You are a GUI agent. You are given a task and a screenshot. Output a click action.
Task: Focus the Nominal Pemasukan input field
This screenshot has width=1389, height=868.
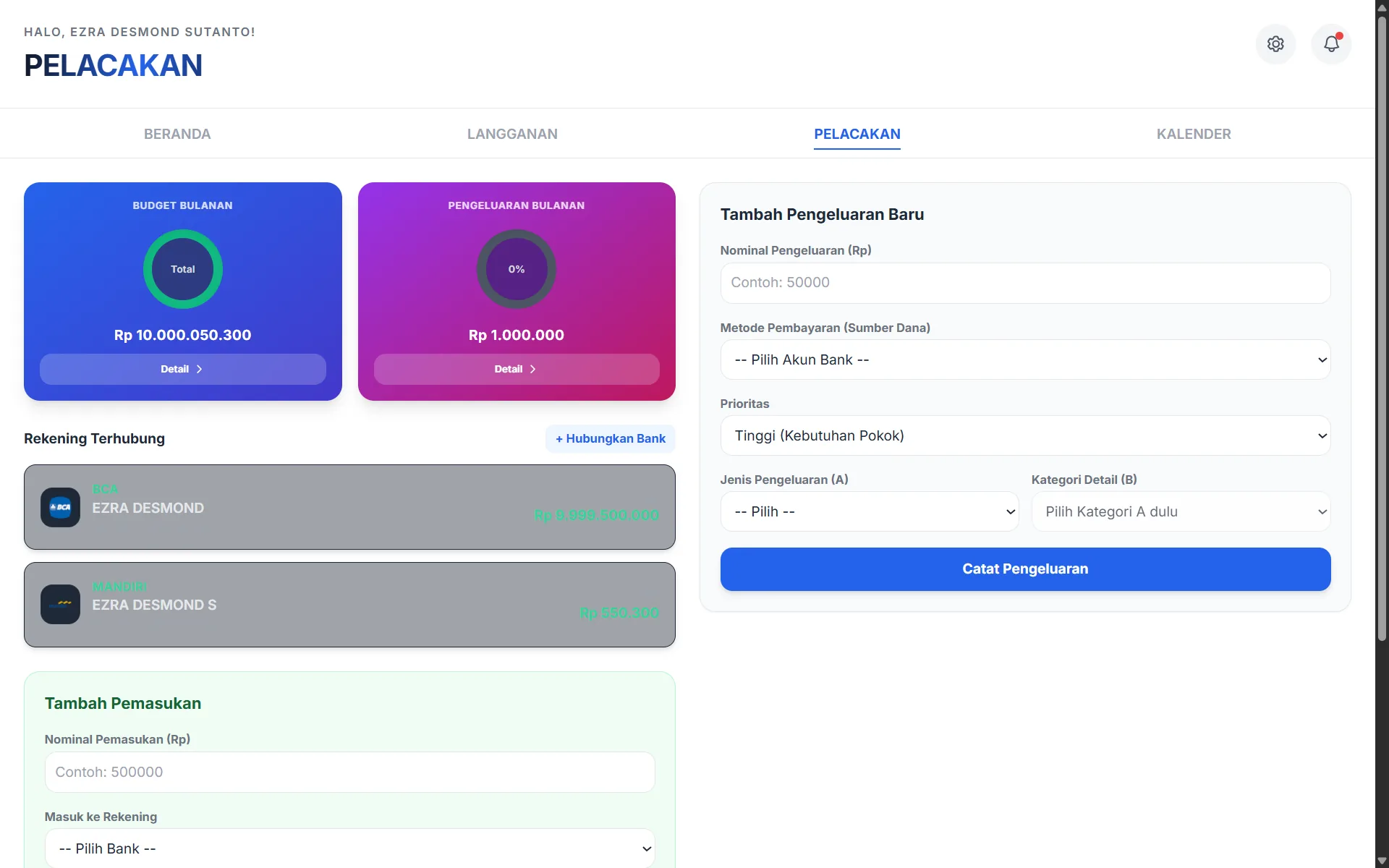coord(350,772)
